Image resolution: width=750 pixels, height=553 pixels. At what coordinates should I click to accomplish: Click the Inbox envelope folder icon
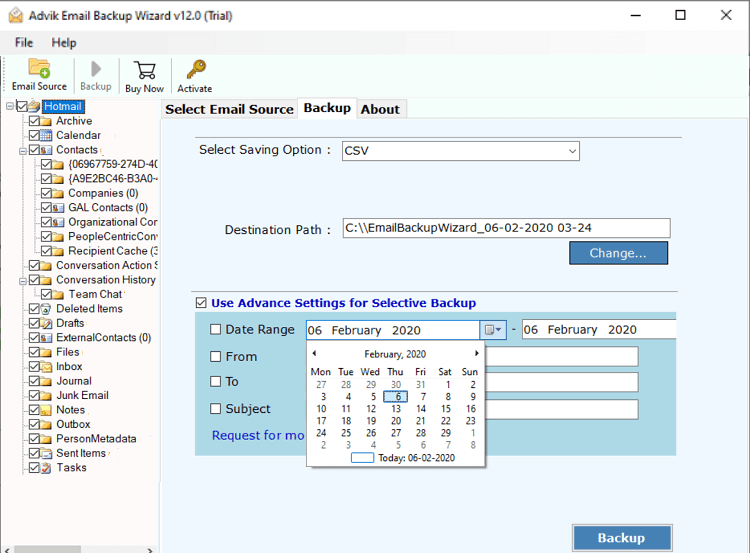click(x=46, y=367)
